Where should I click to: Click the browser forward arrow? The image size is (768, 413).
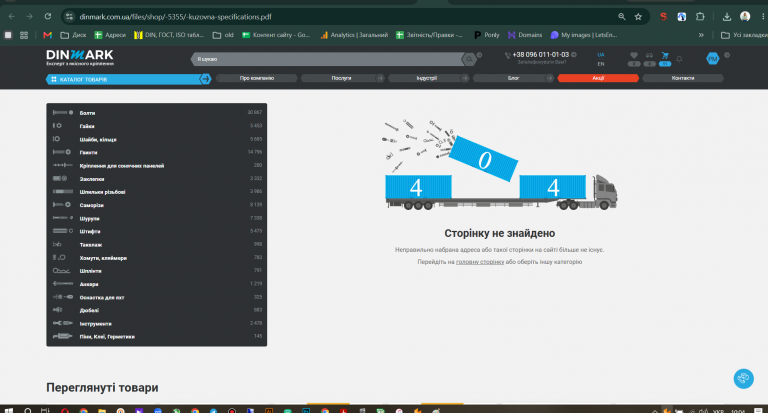(29, 17)
